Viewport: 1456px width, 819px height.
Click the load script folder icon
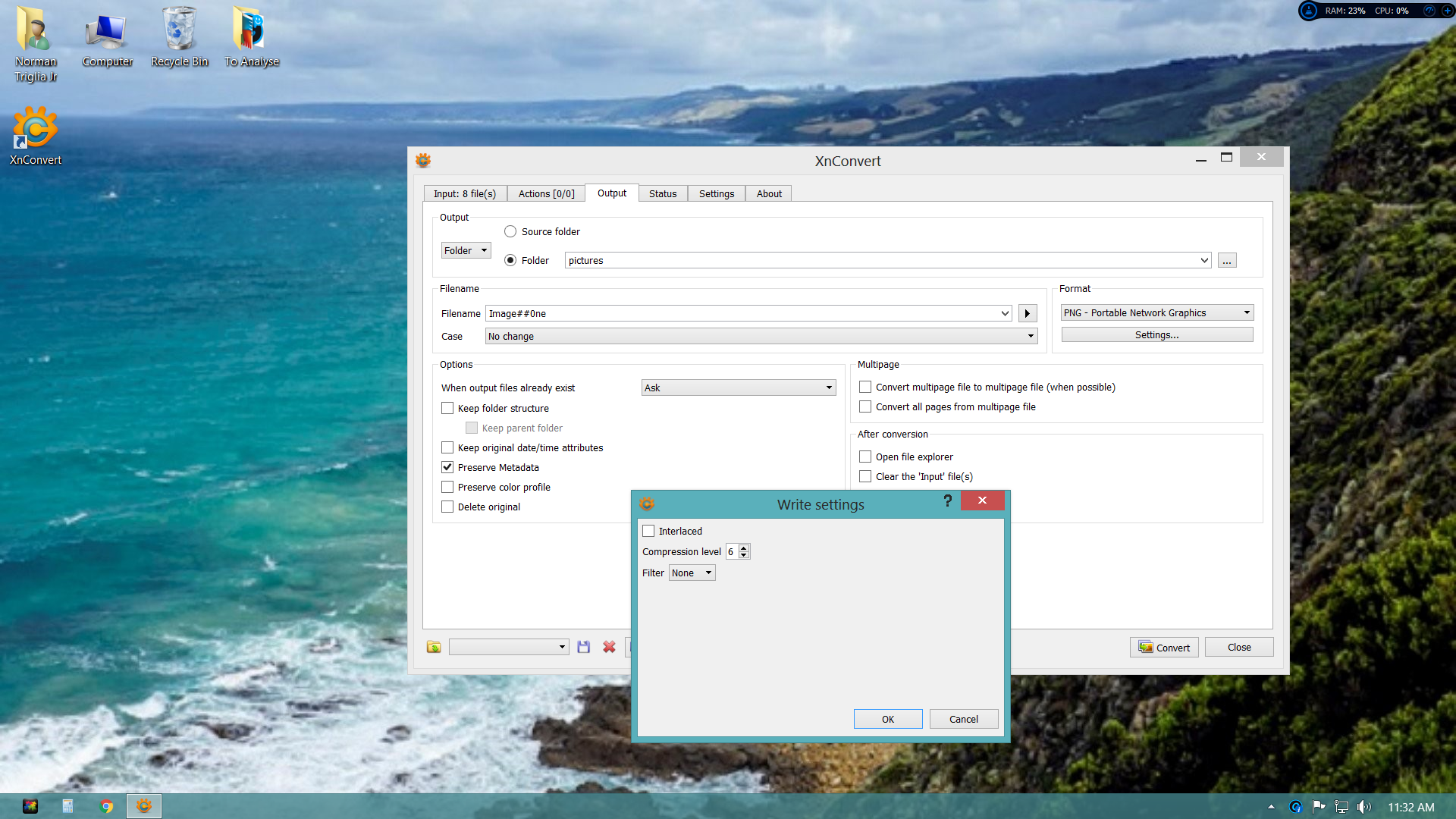434,647
